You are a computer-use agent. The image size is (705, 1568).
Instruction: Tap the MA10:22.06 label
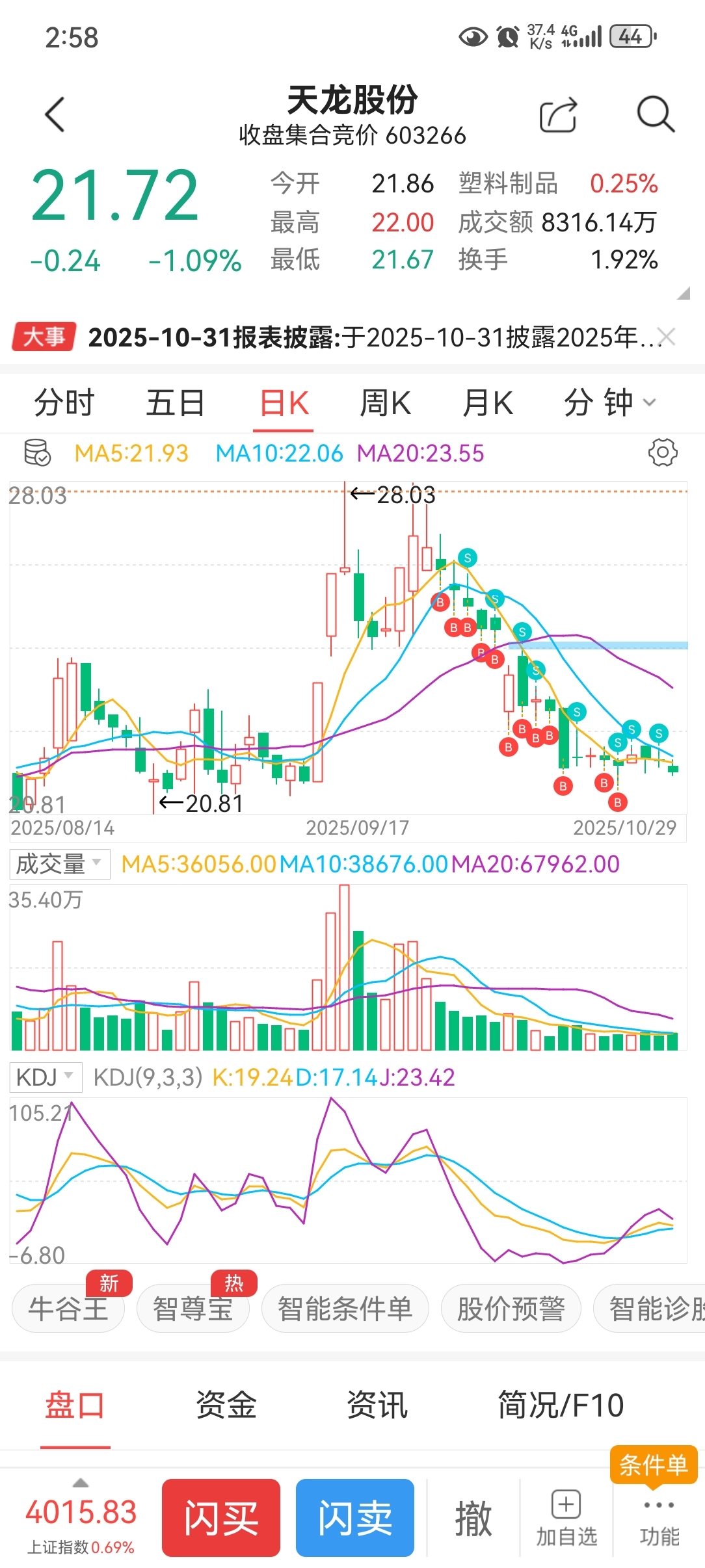[279, 453]
